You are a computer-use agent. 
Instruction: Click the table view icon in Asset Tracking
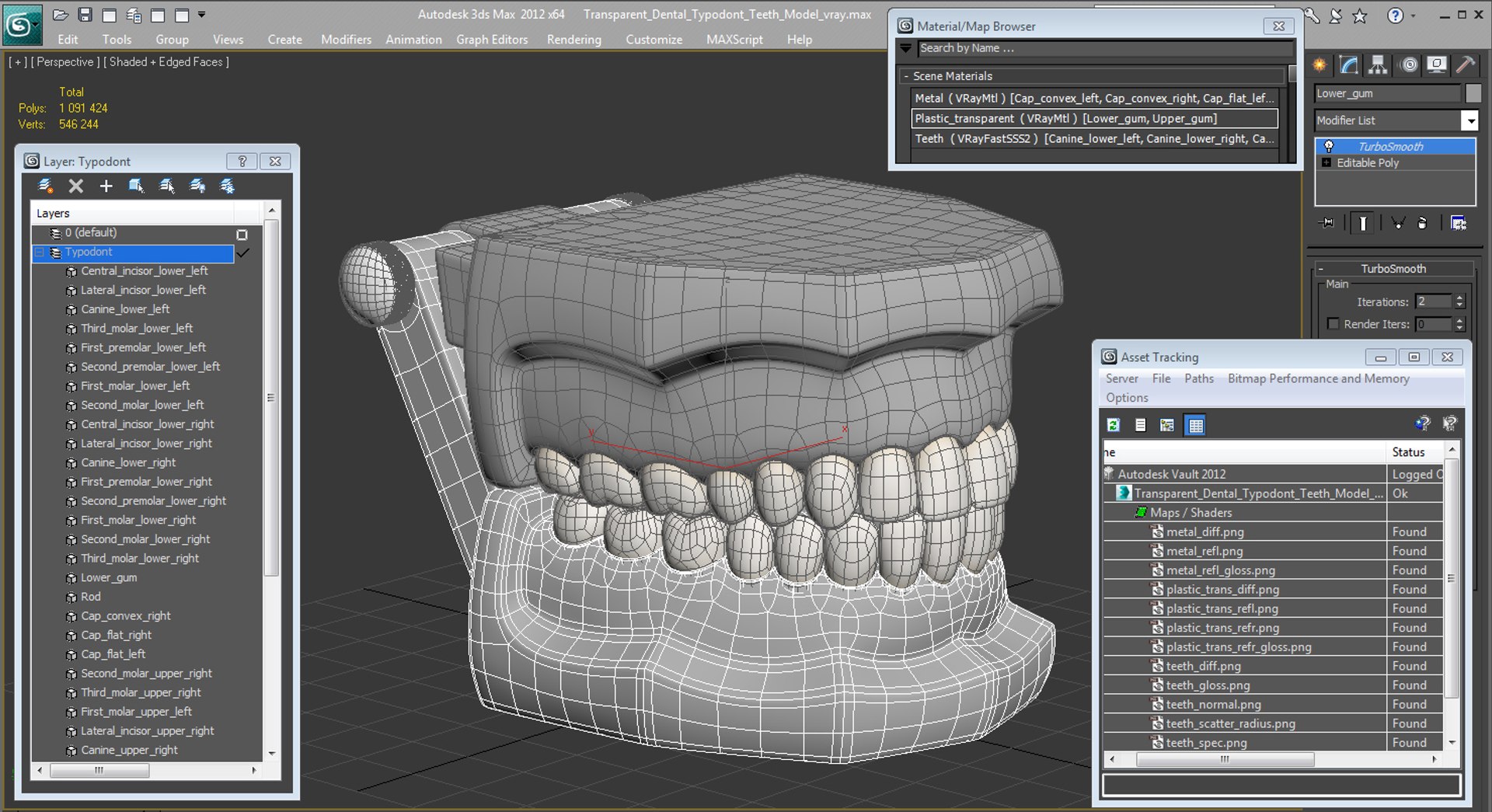click(1195, 425)
